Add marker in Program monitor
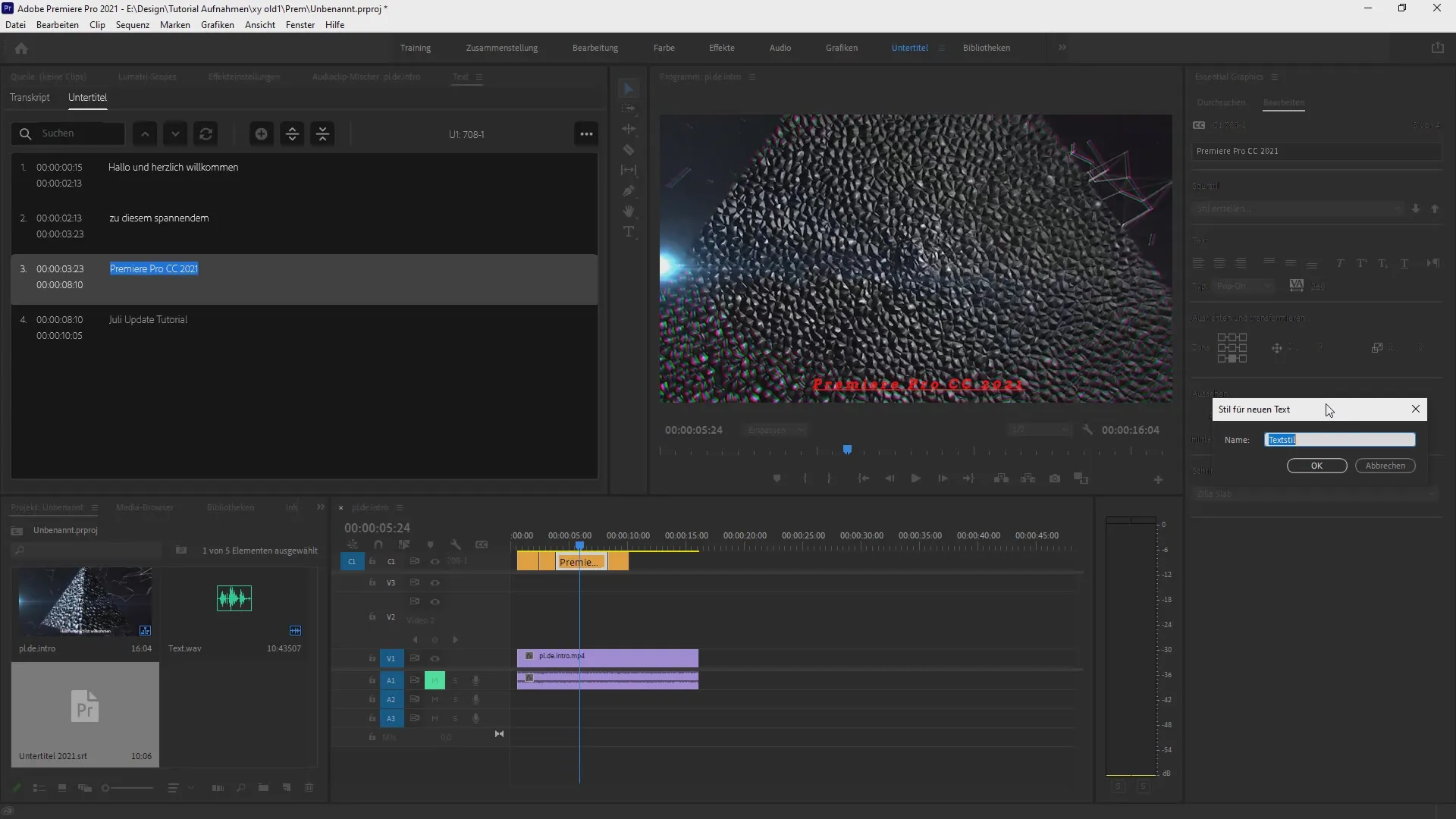The height and width of the screenshot is (819, 1456). click(777, 479)
